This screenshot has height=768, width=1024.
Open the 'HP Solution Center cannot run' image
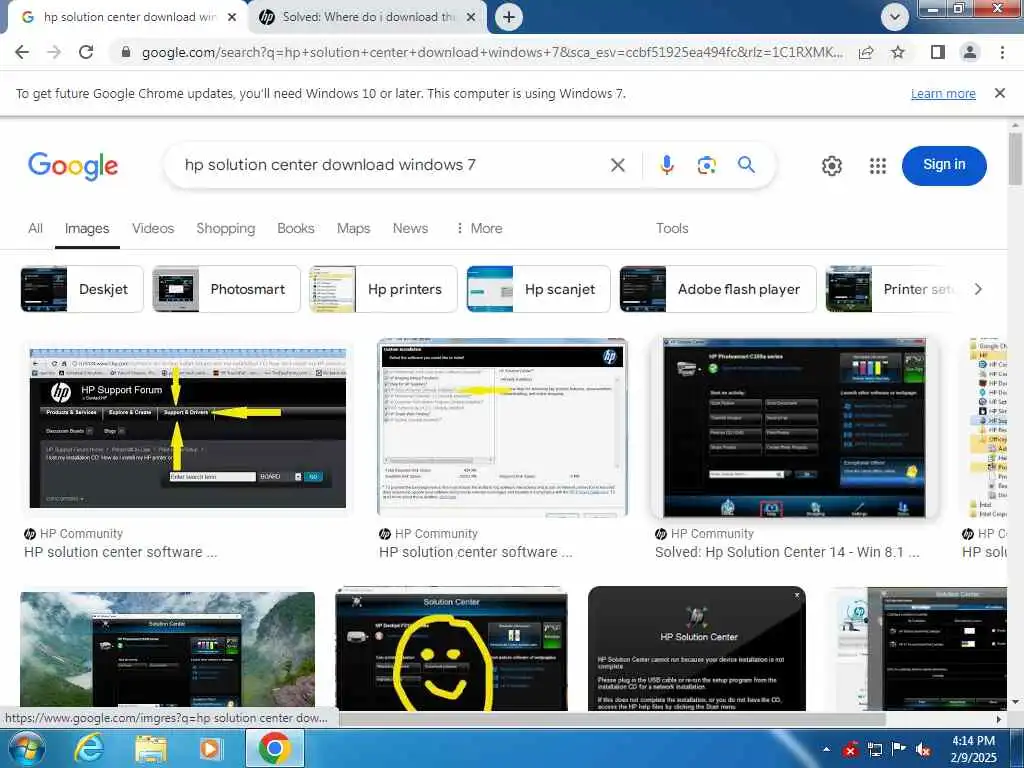(697, 649)
